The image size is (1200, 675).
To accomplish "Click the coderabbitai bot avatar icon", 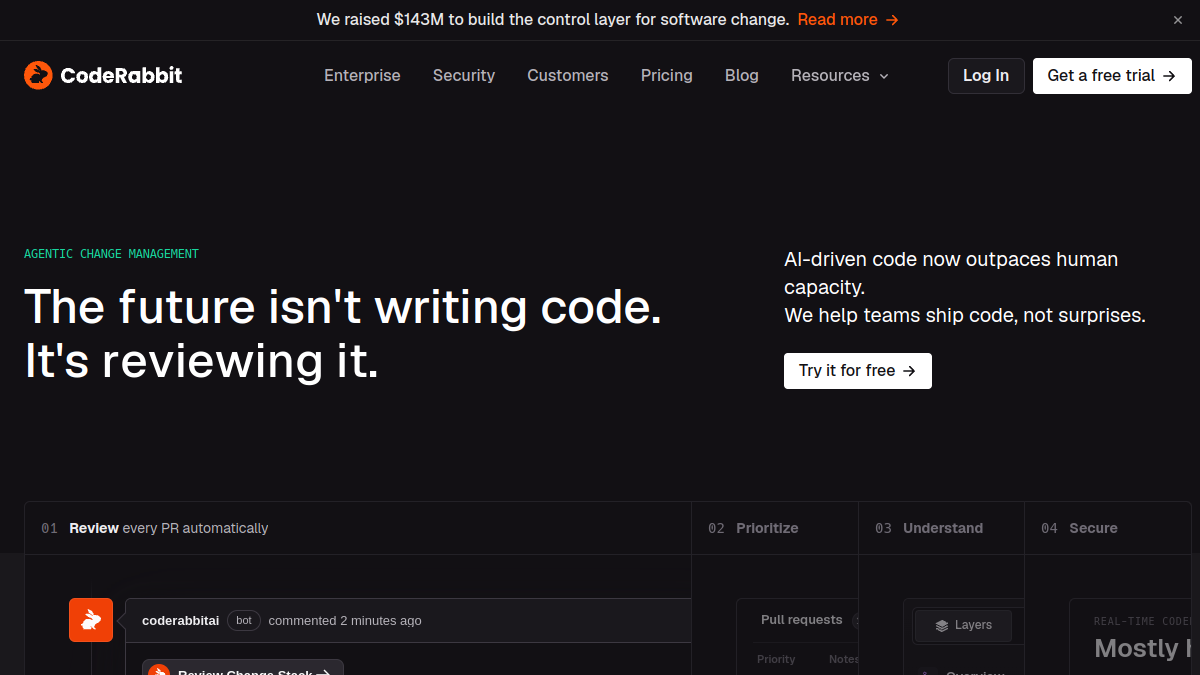I will click(x=91, y=620).
